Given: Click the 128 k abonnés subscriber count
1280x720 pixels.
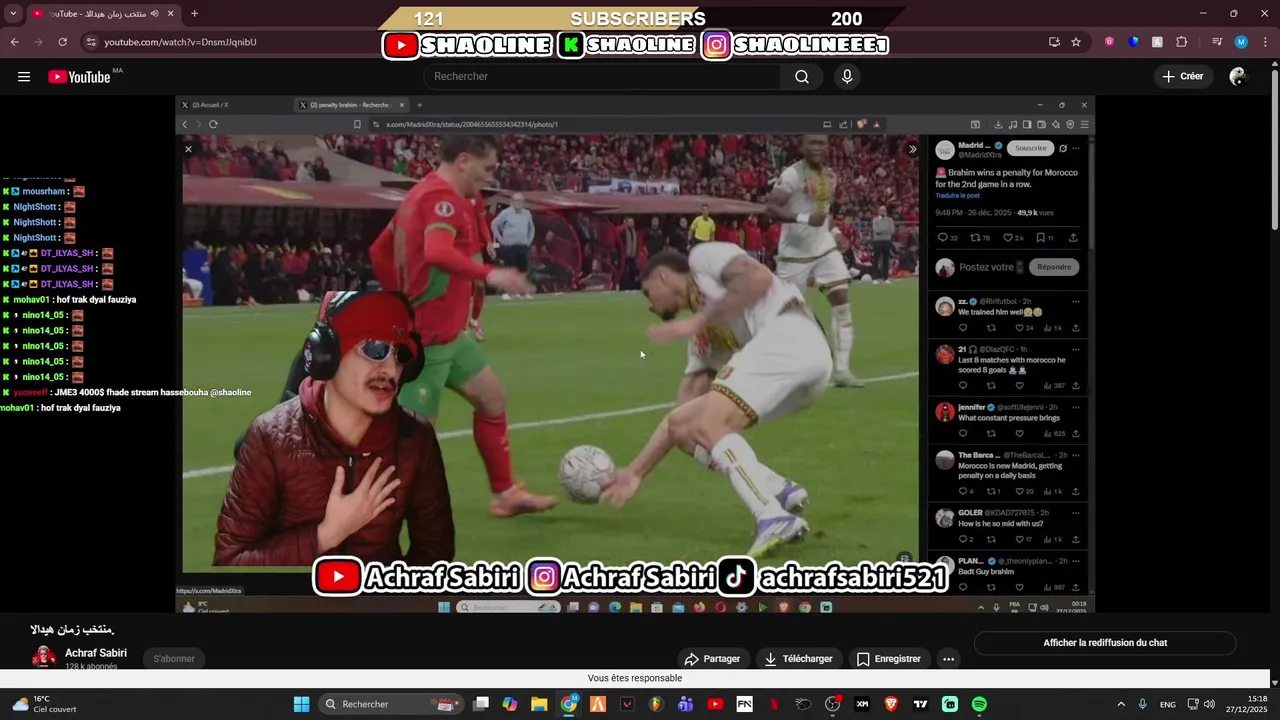Looking at the screenshot, I should pyautogui.click(x=91, y=667).
